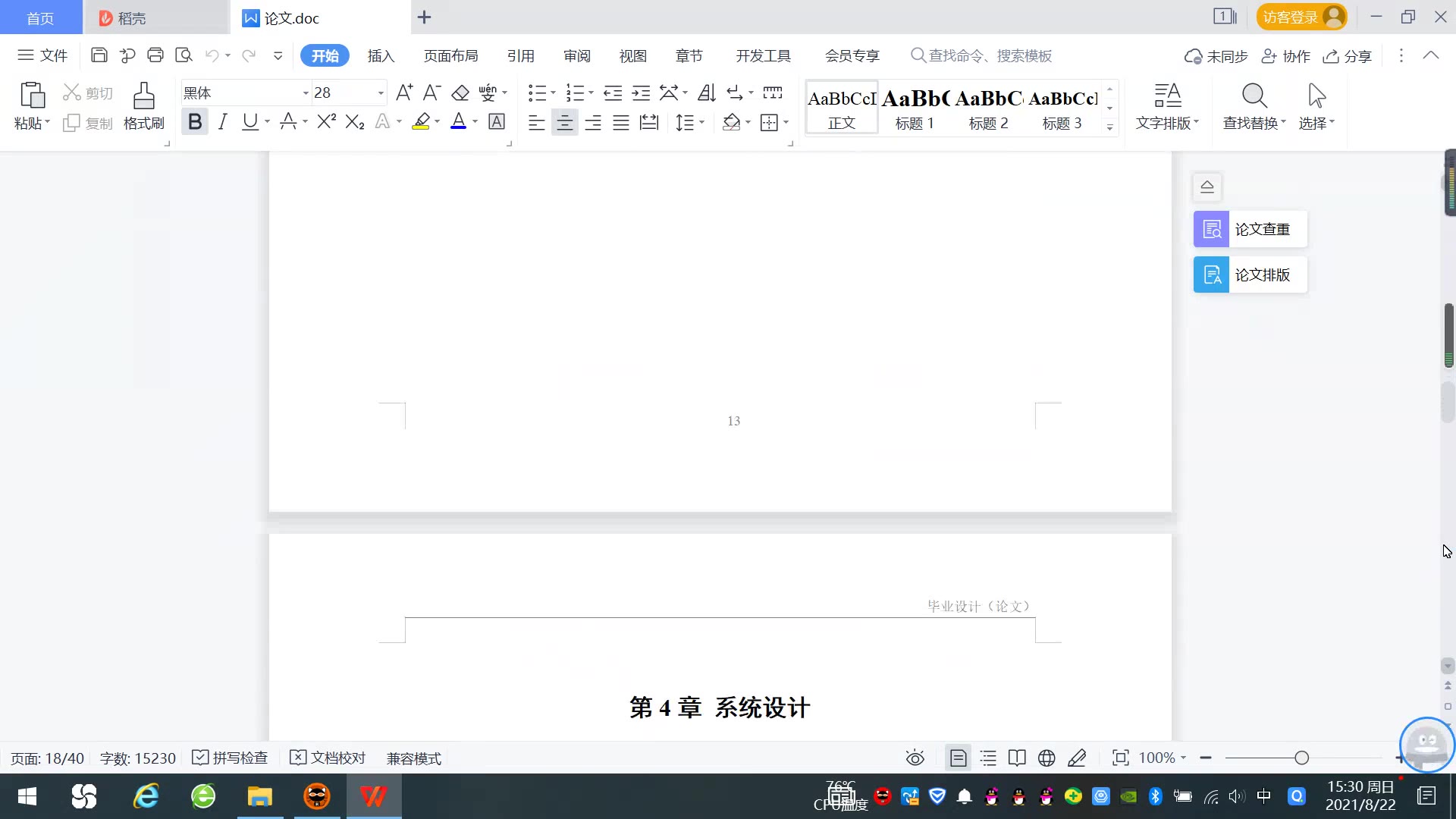Click the save icon in quick toolbar
The image size is (1456, 819).
click(x=99, y=55)
